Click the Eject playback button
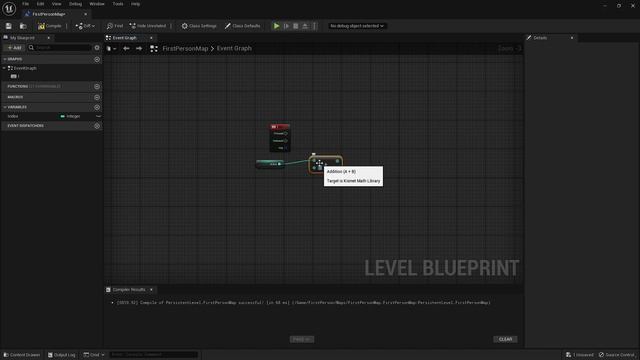 pyautogui.click(x=305, y=26)
